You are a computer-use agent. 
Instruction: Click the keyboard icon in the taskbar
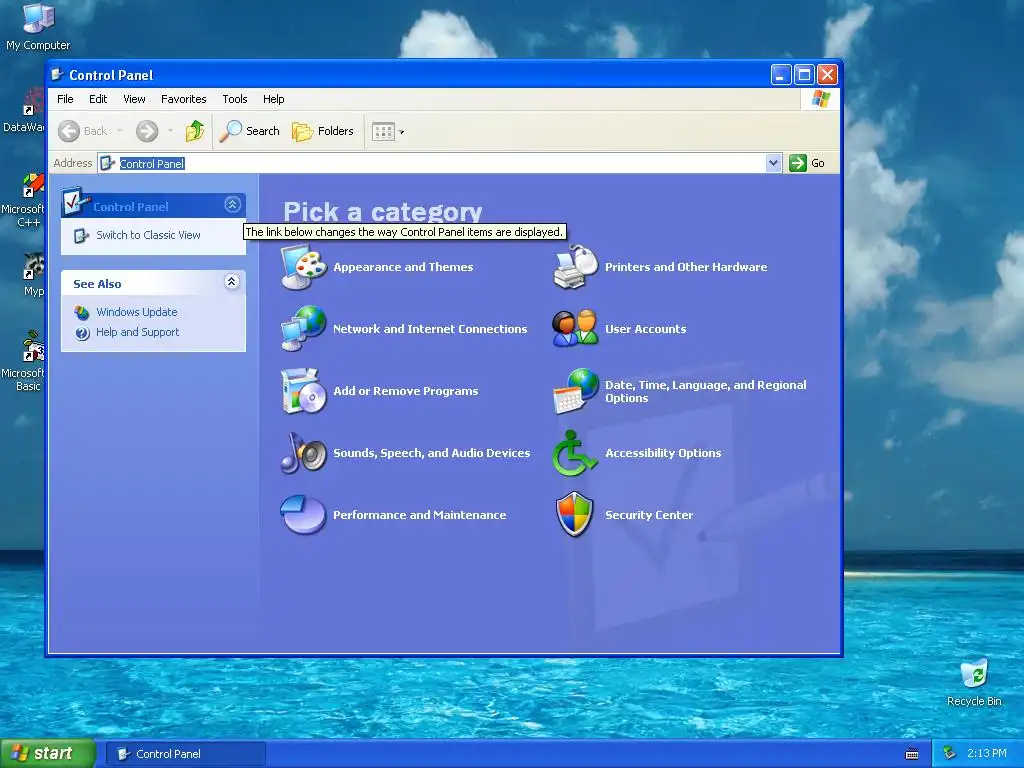tap(912, 754)
